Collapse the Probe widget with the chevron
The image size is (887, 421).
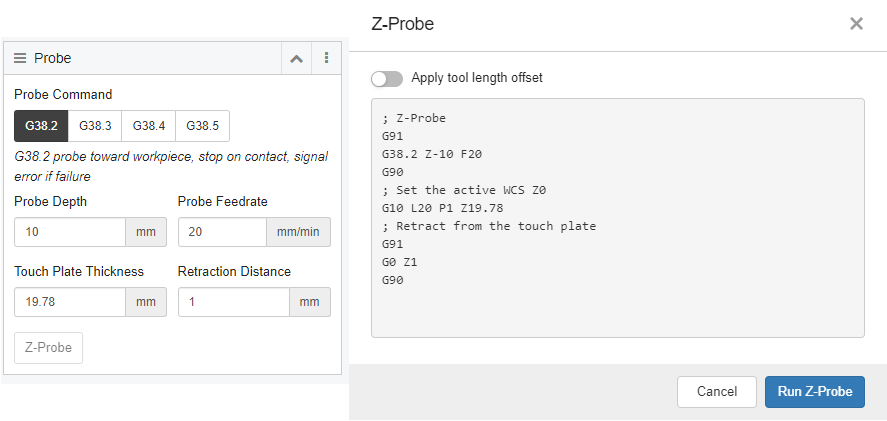tap(296, 58)
